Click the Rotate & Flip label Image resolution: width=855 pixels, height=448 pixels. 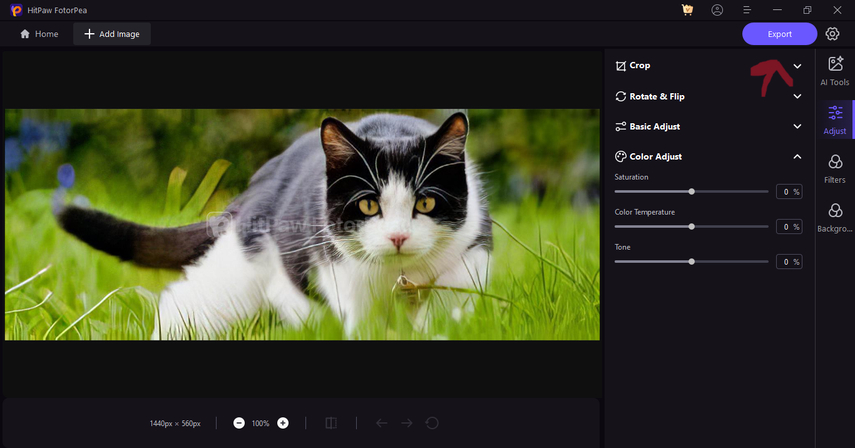[x=657, y=96]
